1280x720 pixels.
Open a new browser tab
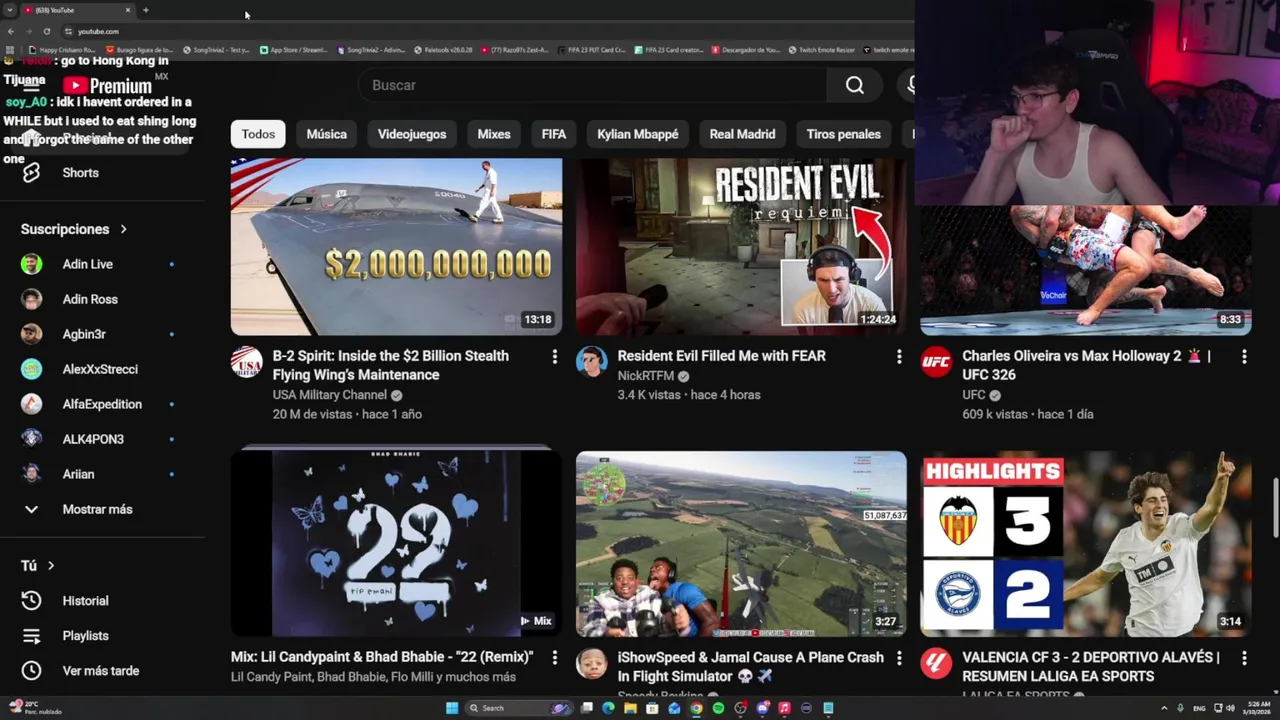click(x=145, y=10)
